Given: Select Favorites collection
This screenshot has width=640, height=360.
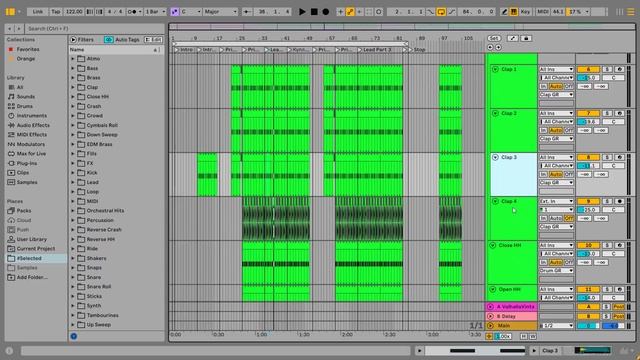Looking at the screenshot, I should point(28,49).
